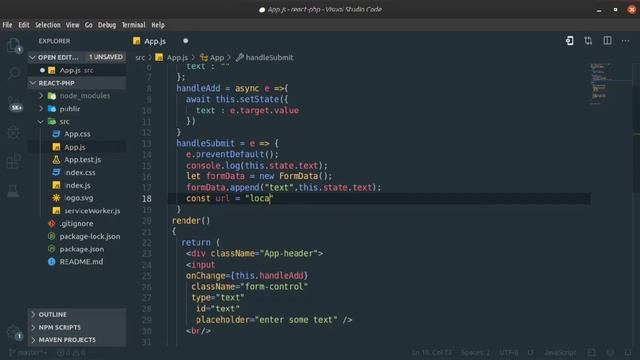Open the Go menu
The width and height of the screenshot is (640, 360).
point(89,25)
